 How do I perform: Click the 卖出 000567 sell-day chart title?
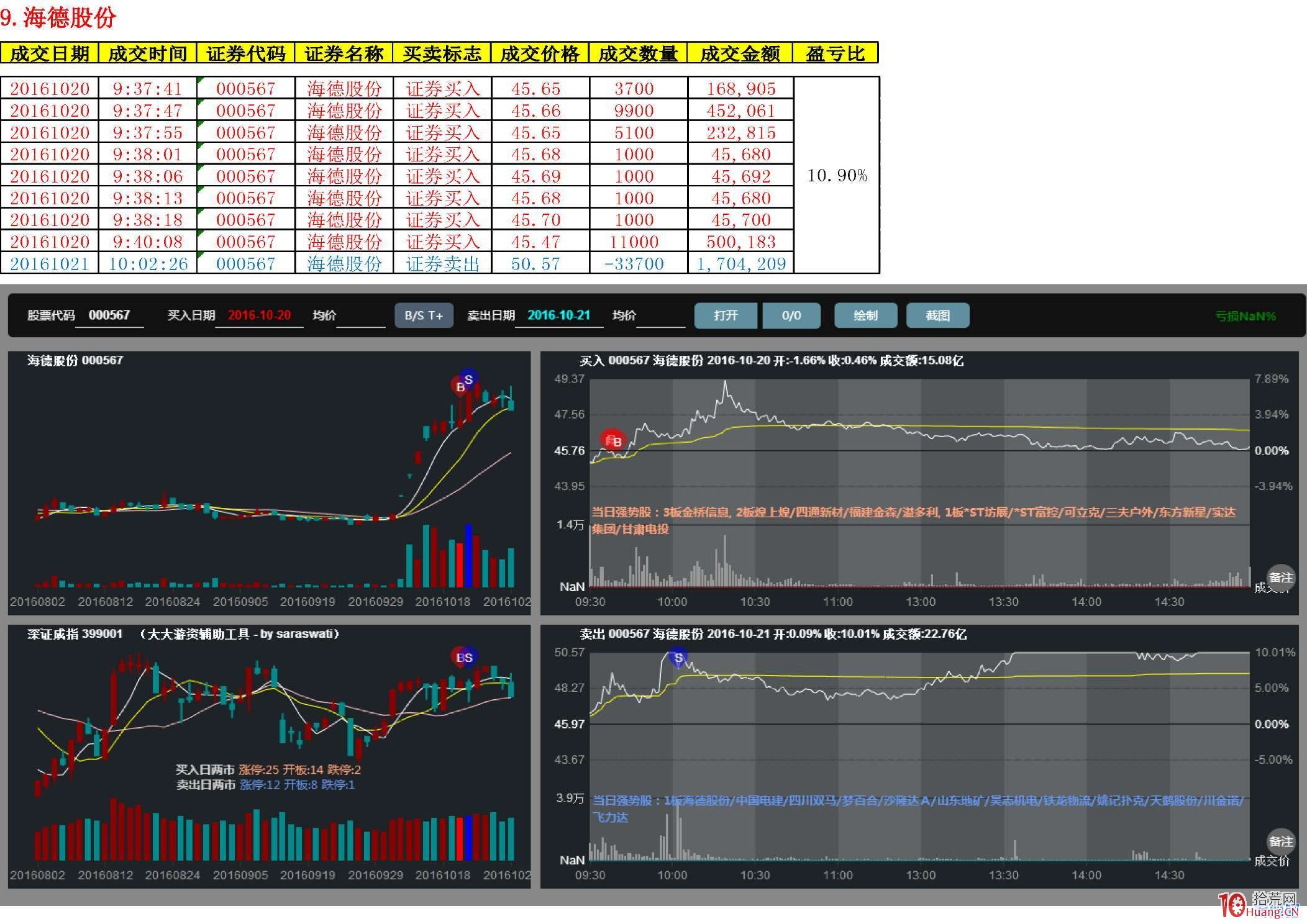click(x=773, y=634)
